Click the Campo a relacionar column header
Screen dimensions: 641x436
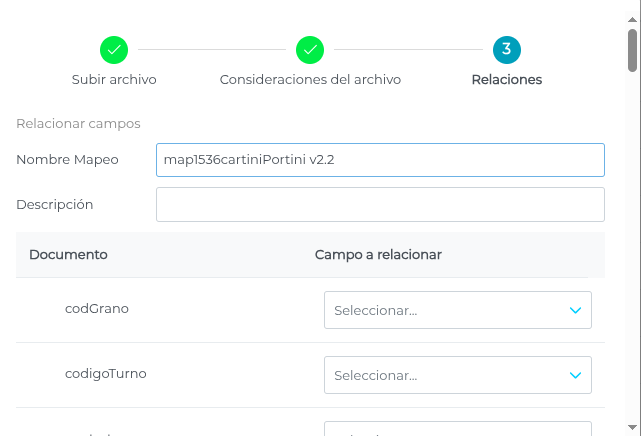pyautogui.click(x=378, y=255)
